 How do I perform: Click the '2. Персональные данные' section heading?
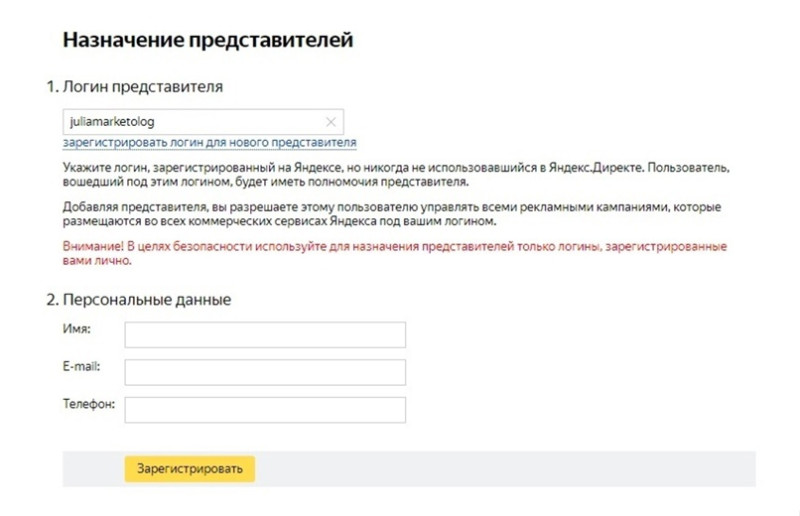139,300
